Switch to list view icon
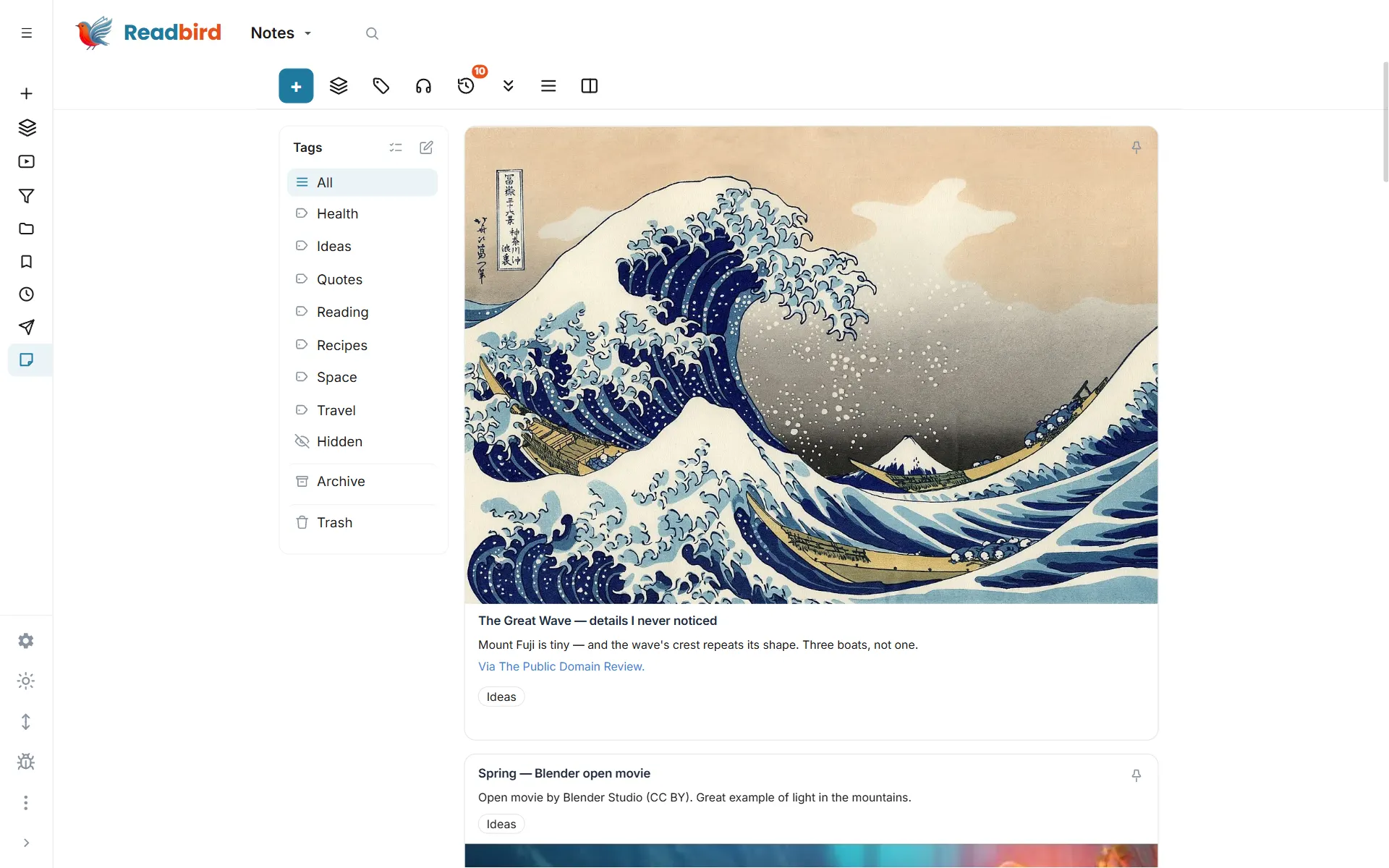1389x868 pixels. click(x=548, y=86)
